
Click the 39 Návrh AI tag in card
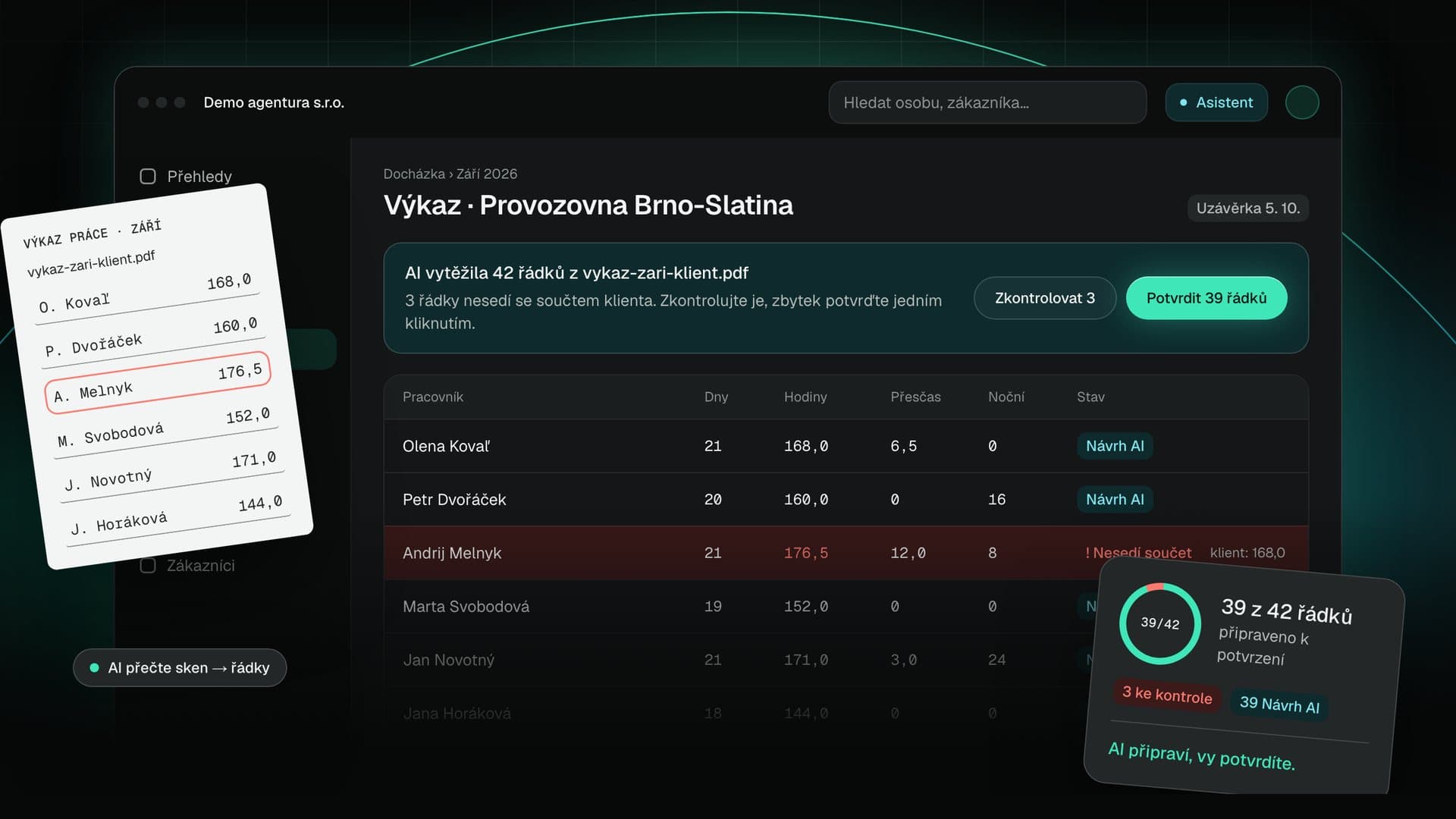(1279, 704)
